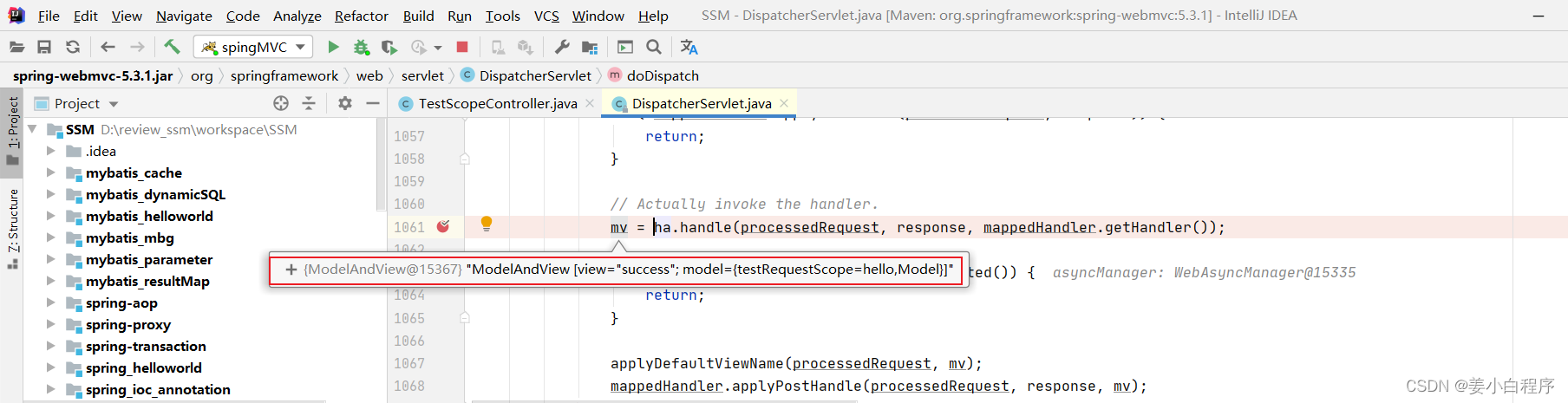Expand the mybatis_mbg module

[50, 237]
